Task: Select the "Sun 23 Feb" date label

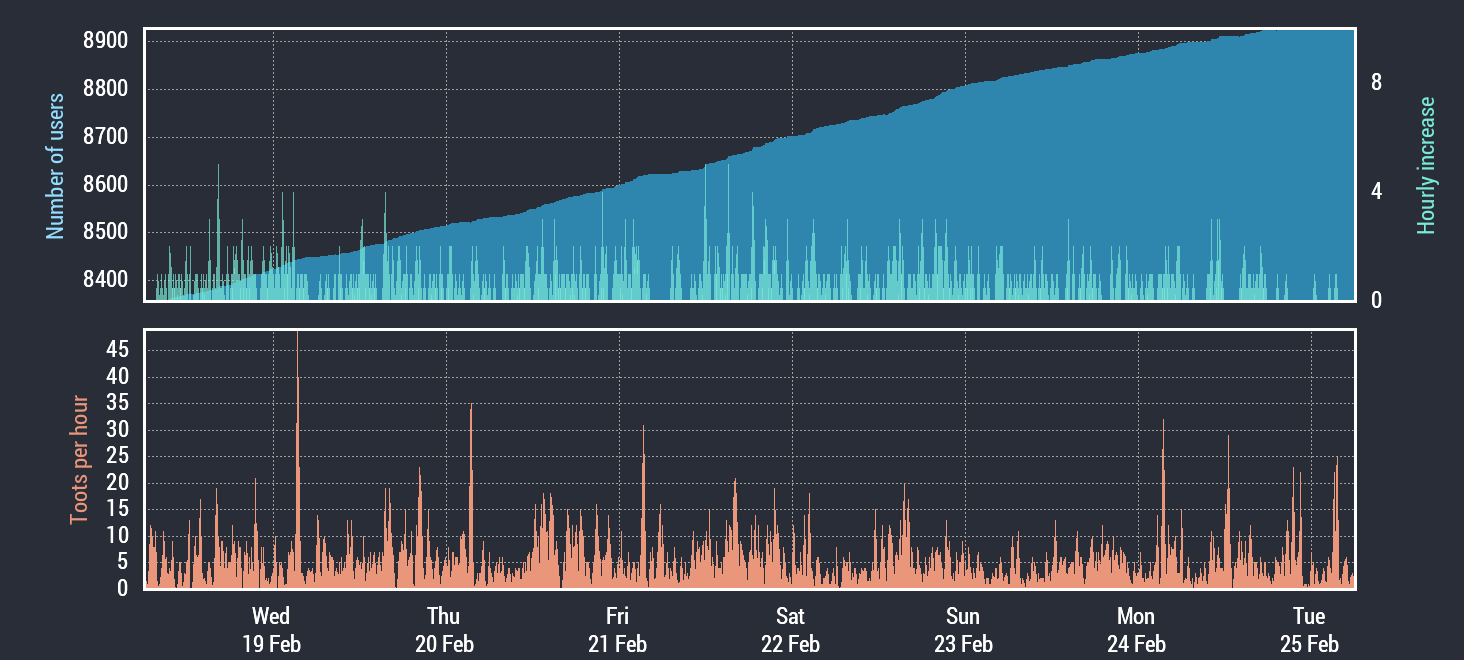Action: pos(963,629)
